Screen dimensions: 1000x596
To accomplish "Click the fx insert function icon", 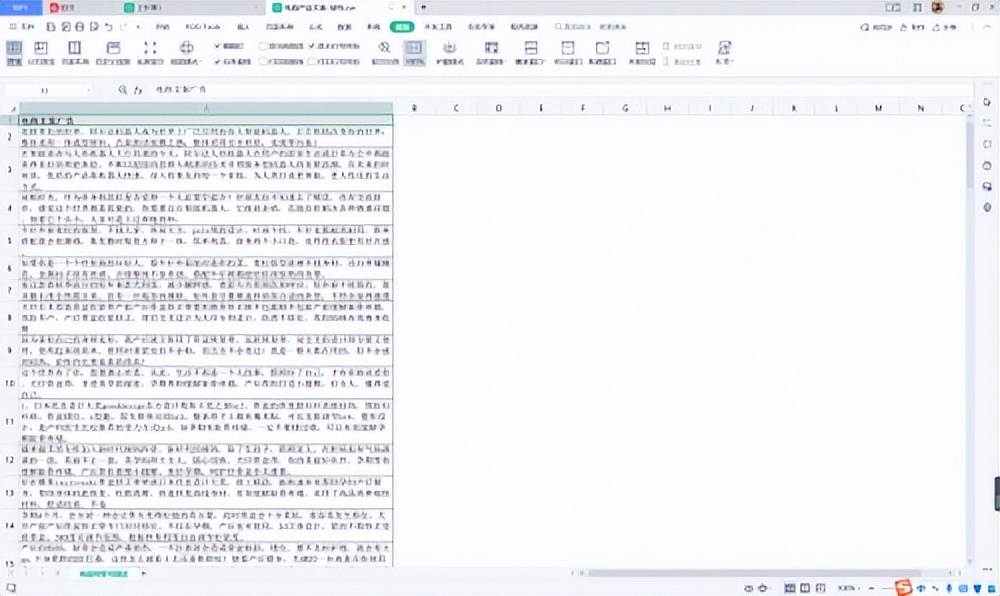I will click(138, 90).
